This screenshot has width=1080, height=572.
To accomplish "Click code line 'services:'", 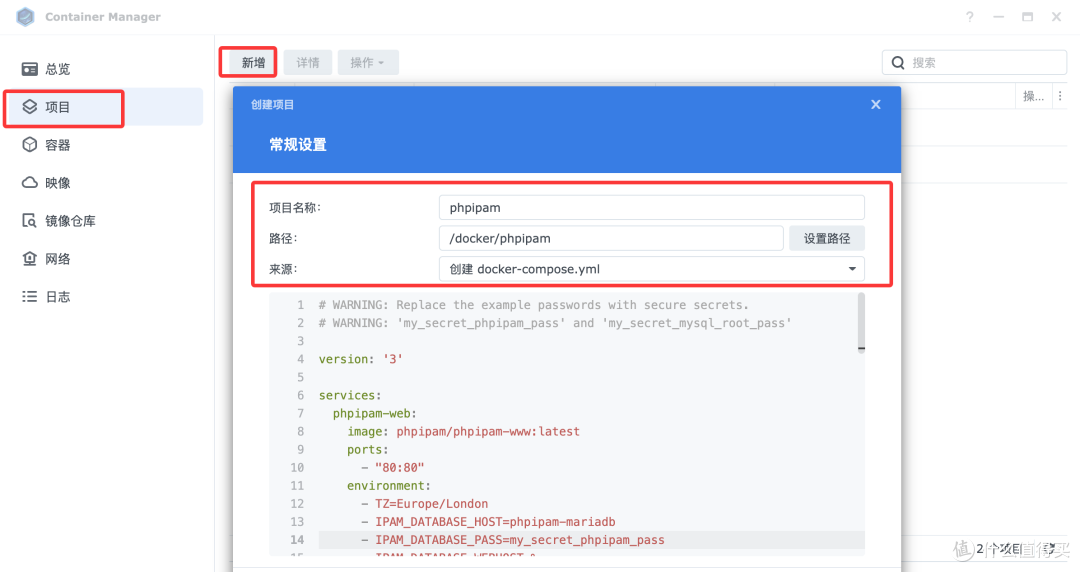I will click(x=350, y=396).
